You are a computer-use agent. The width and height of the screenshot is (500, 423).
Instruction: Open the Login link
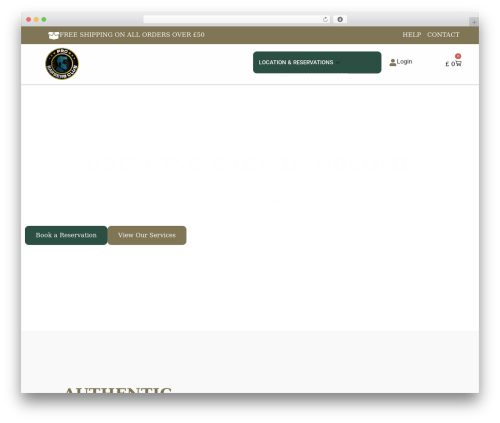tap(404, 62)
